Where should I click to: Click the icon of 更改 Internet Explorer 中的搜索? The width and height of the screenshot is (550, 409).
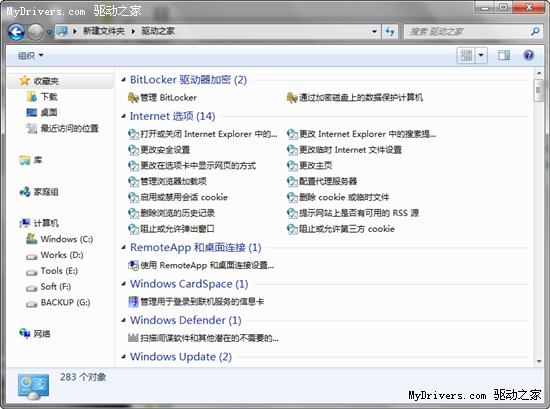point(292,134)
